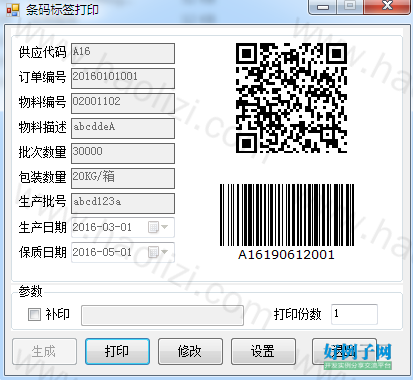This screenshot has height=380, width=413.
Task: Toggle the 补印 checkbox
Action: (x=34, y=314)
